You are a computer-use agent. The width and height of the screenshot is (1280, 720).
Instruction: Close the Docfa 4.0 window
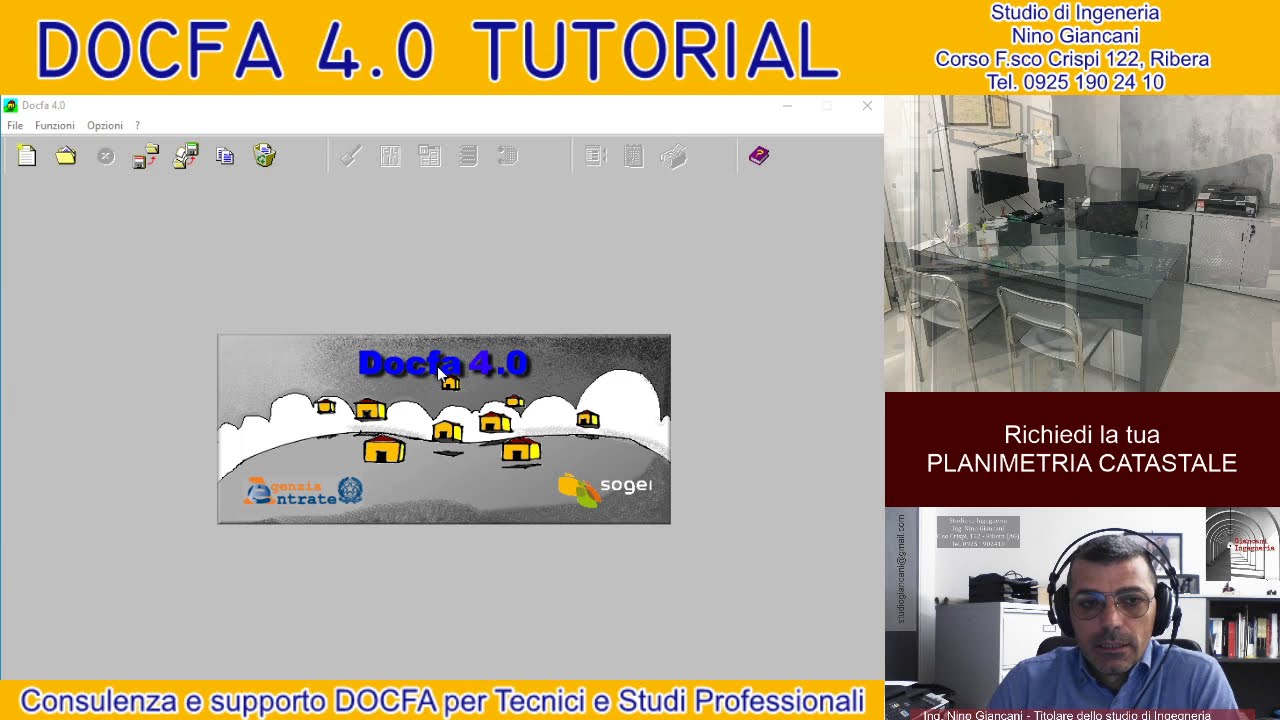coord(867,105)
